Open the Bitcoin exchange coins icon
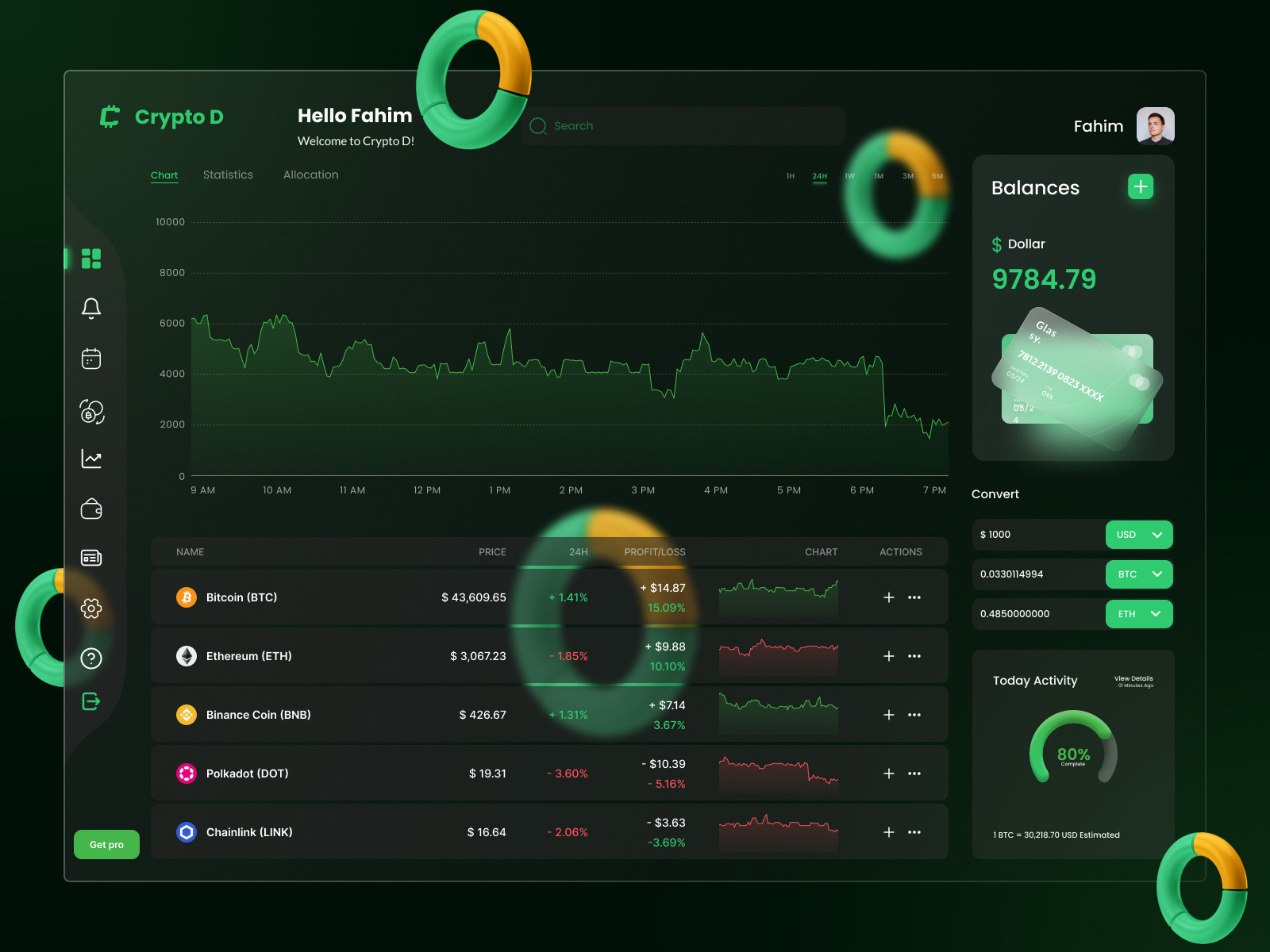Viewport: 1270px width, 952px height. 91,411
